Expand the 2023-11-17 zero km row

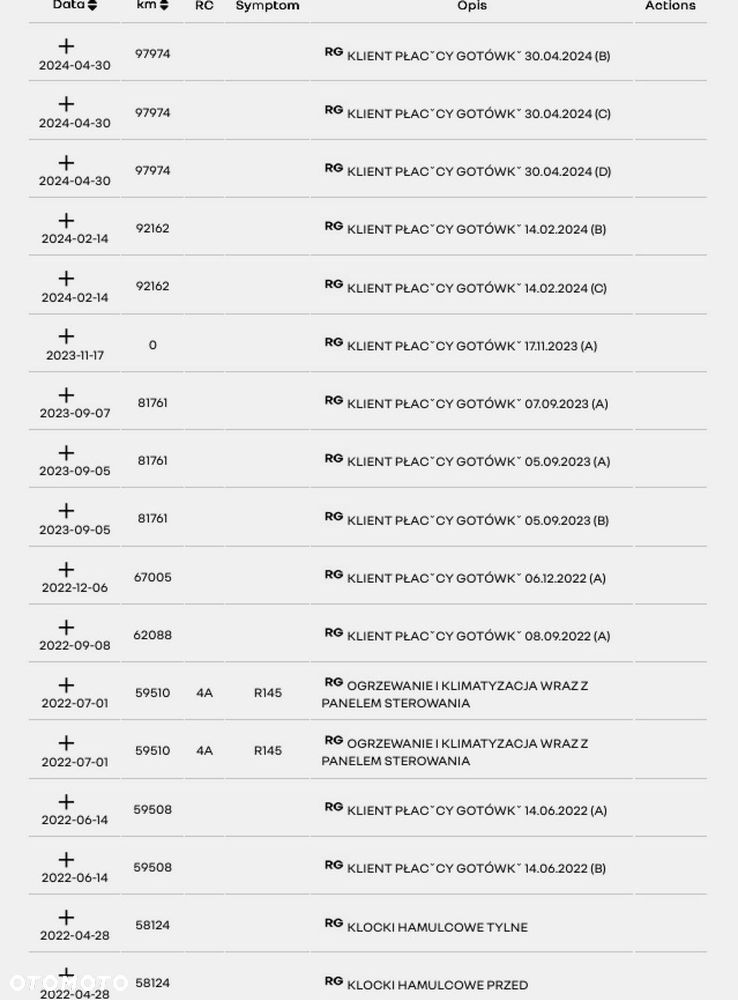tap(66, 336)
